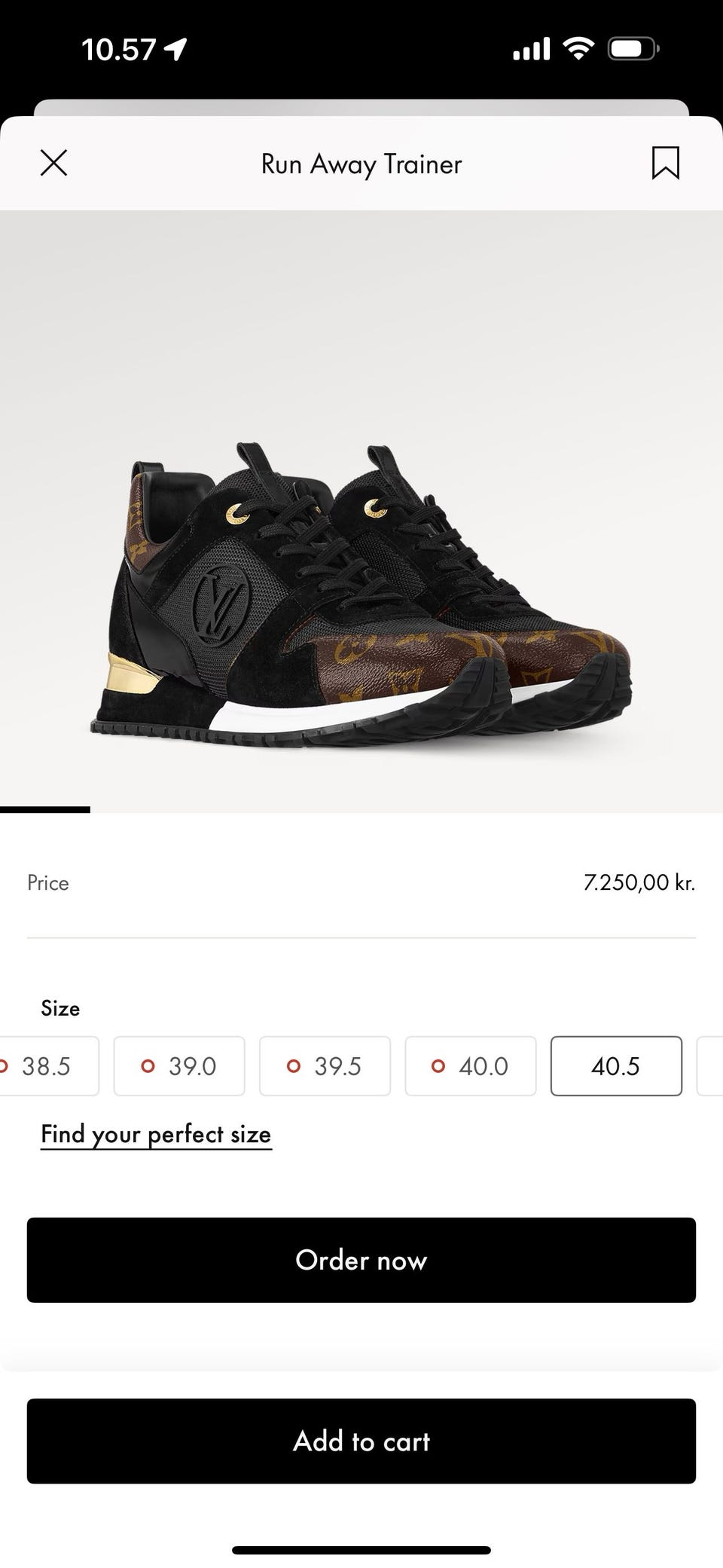This screenshot has height=1568, width=723.
Task: Tap the price amount 7.250,00 kr.
Action: coord(639,882)
